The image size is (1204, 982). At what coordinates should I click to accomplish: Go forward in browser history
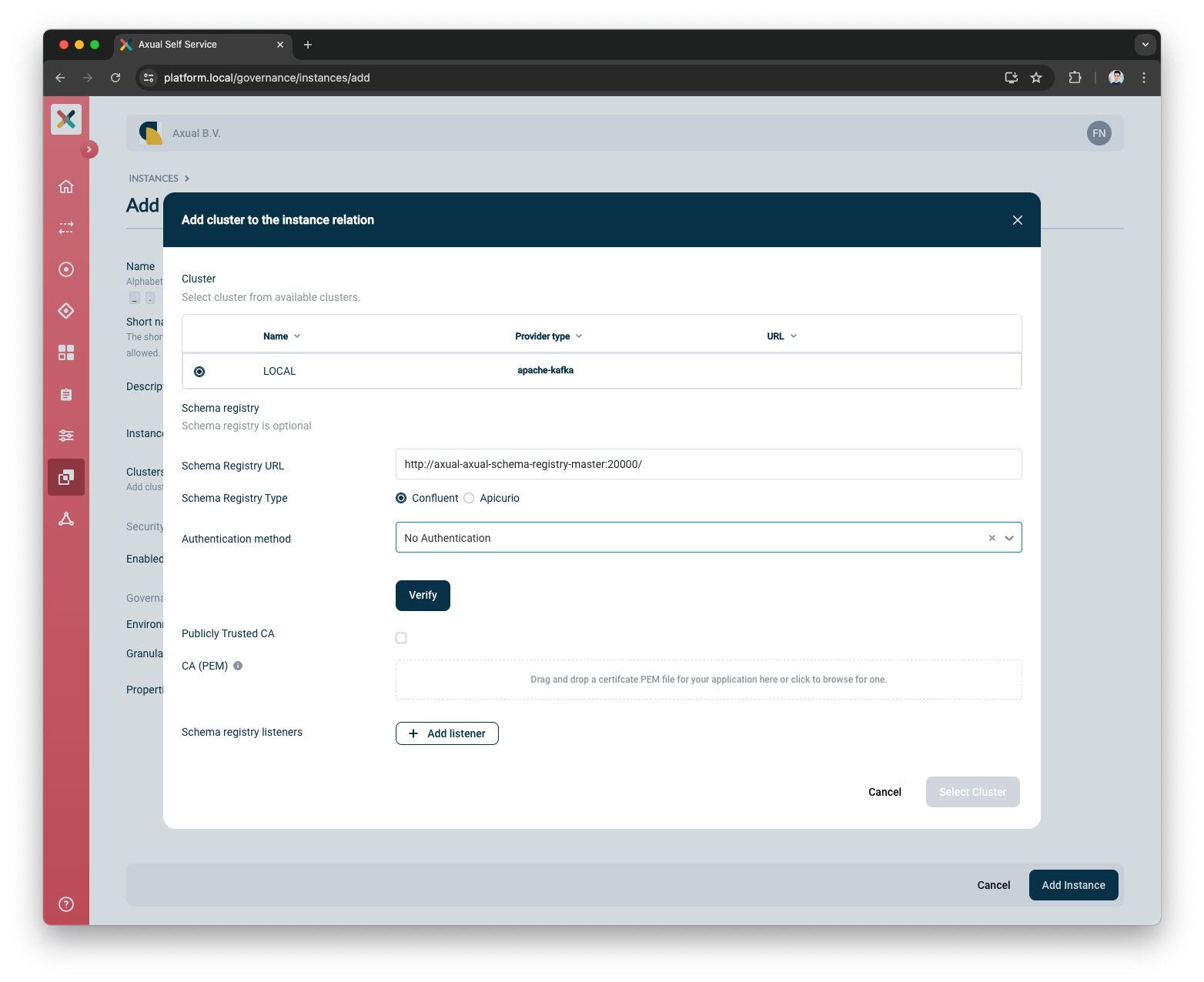coord(88,78)
